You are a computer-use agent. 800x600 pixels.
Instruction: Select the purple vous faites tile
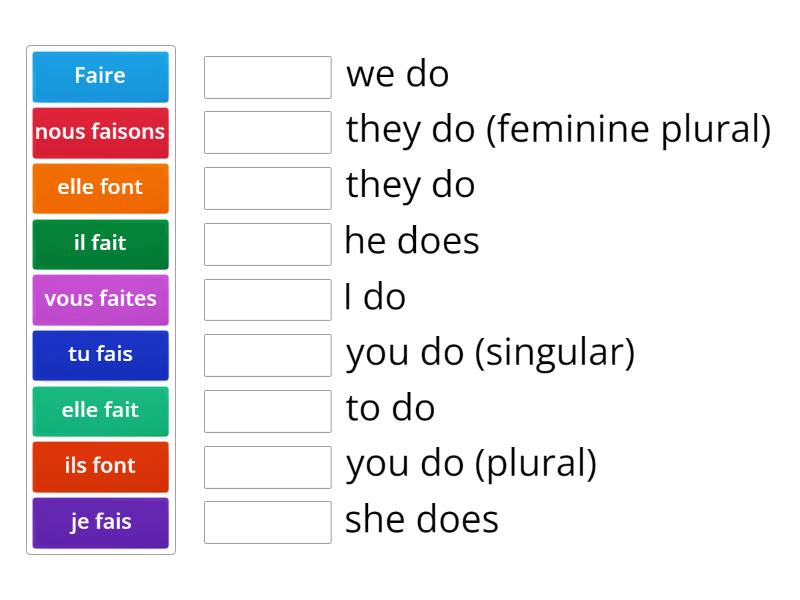[100, 299]
